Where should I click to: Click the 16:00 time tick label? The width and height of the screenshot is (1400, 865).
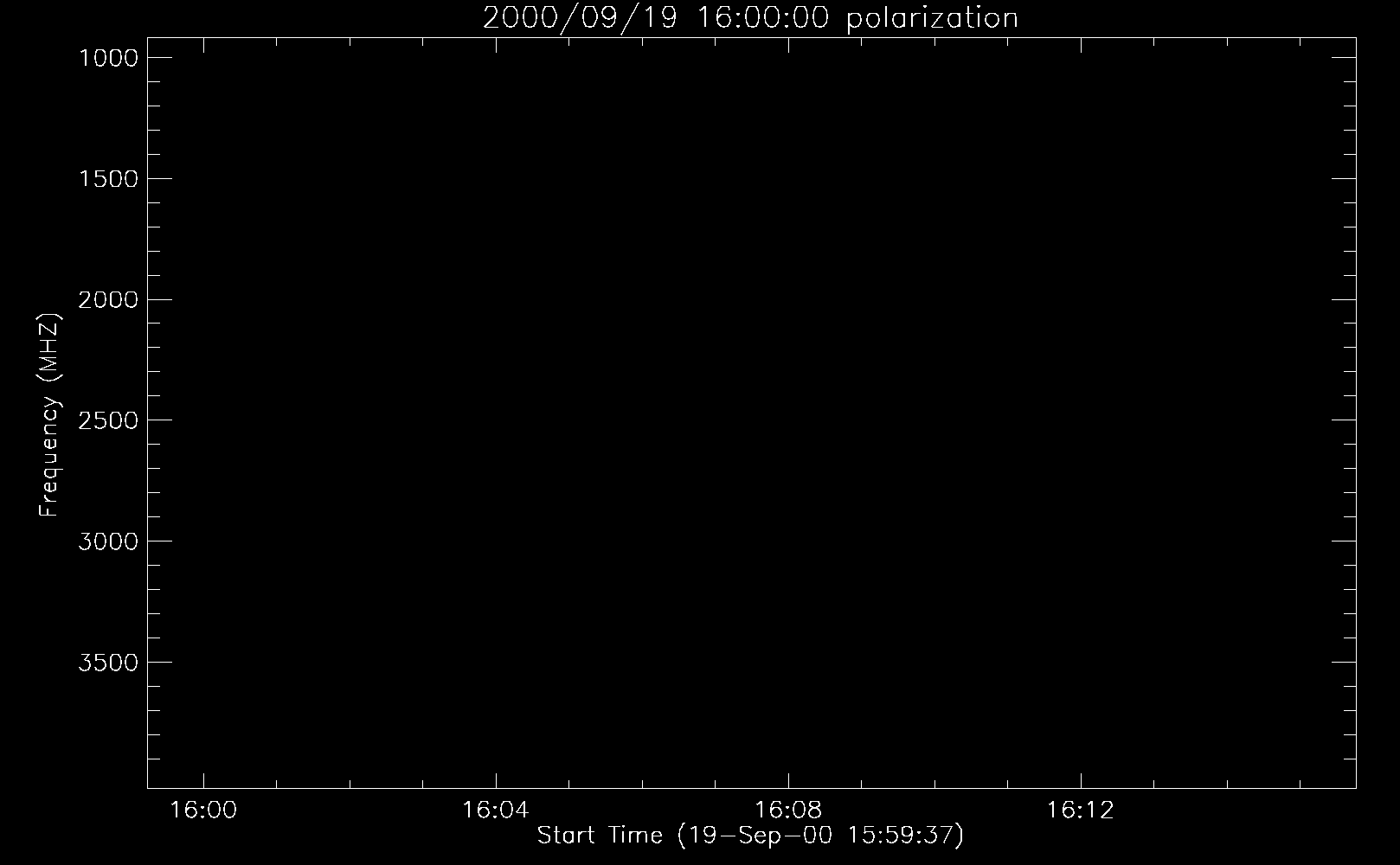coord(203,811)
